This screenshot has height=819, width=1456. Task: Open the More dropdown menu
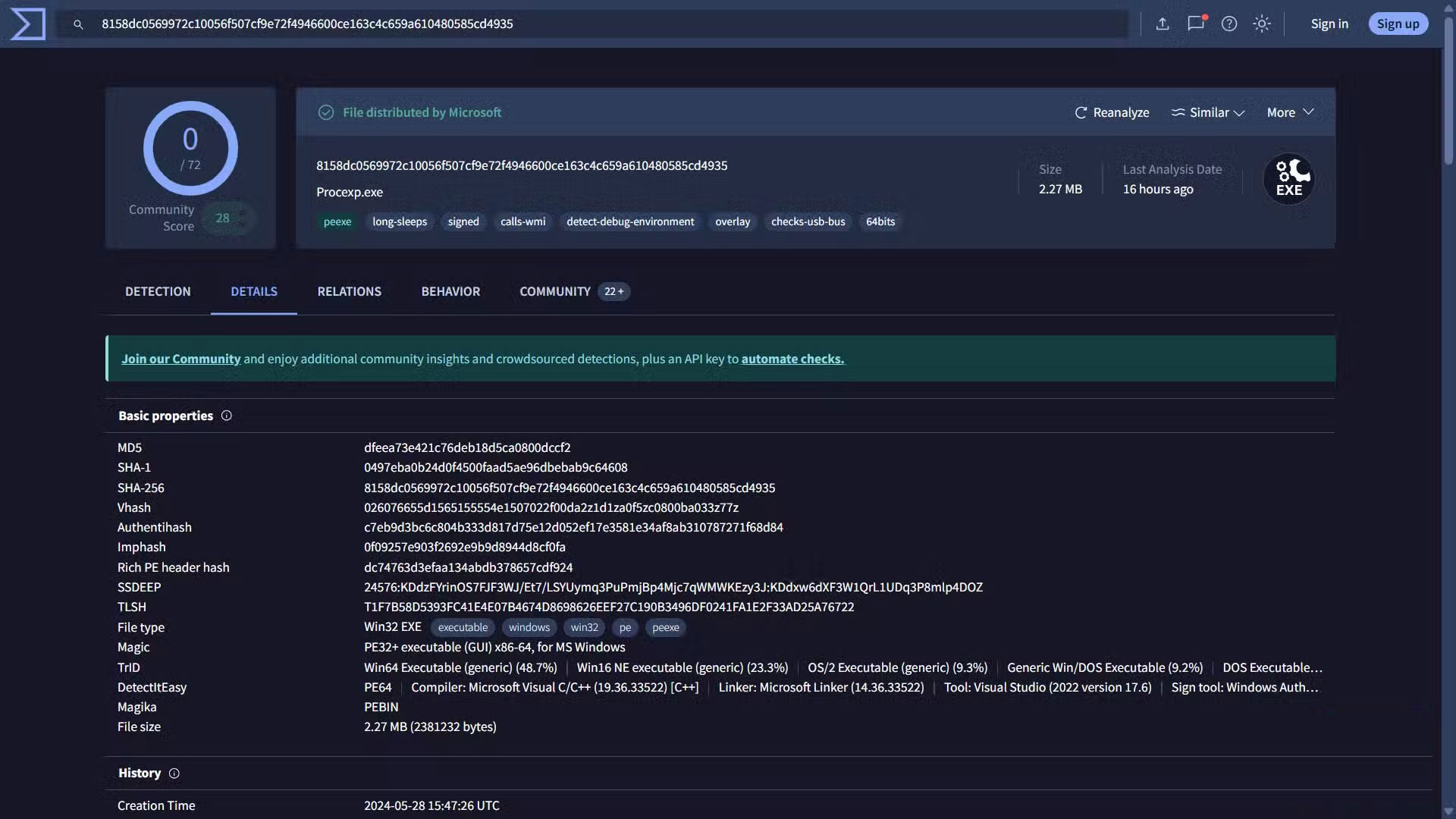click(1290, 112)
